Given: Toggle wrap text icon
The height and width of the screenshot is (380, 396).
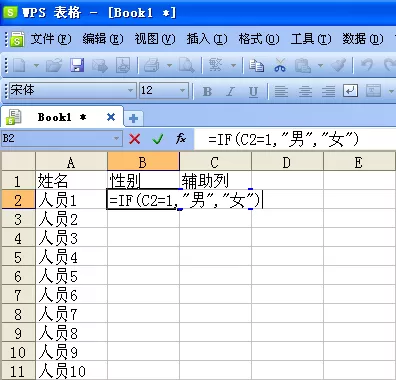Looking at the screenshot, I should pyautogui.click(x=350, y=91).
